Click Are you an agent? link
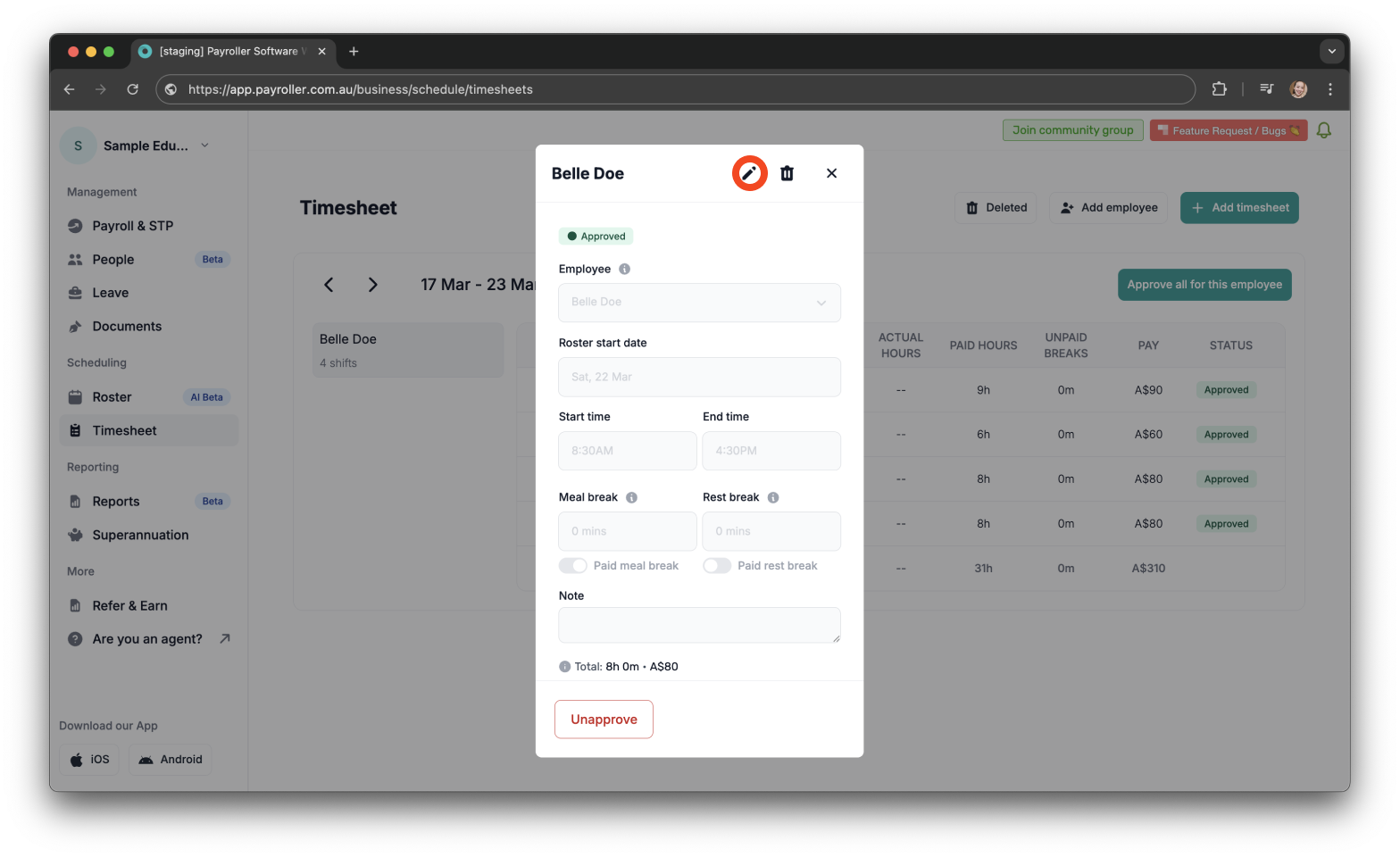This screenshot has width=1400, height=857. click(147, 639)
